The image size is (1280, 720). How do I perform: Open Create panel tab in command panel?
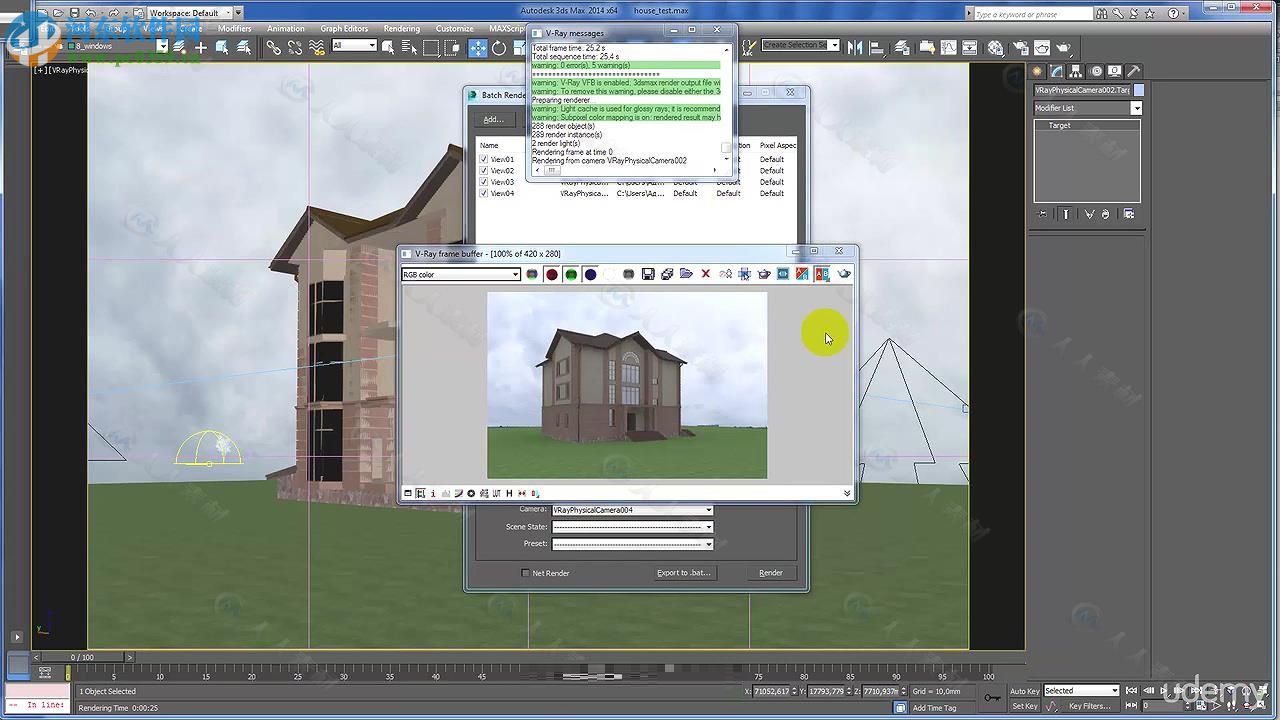1038,71
